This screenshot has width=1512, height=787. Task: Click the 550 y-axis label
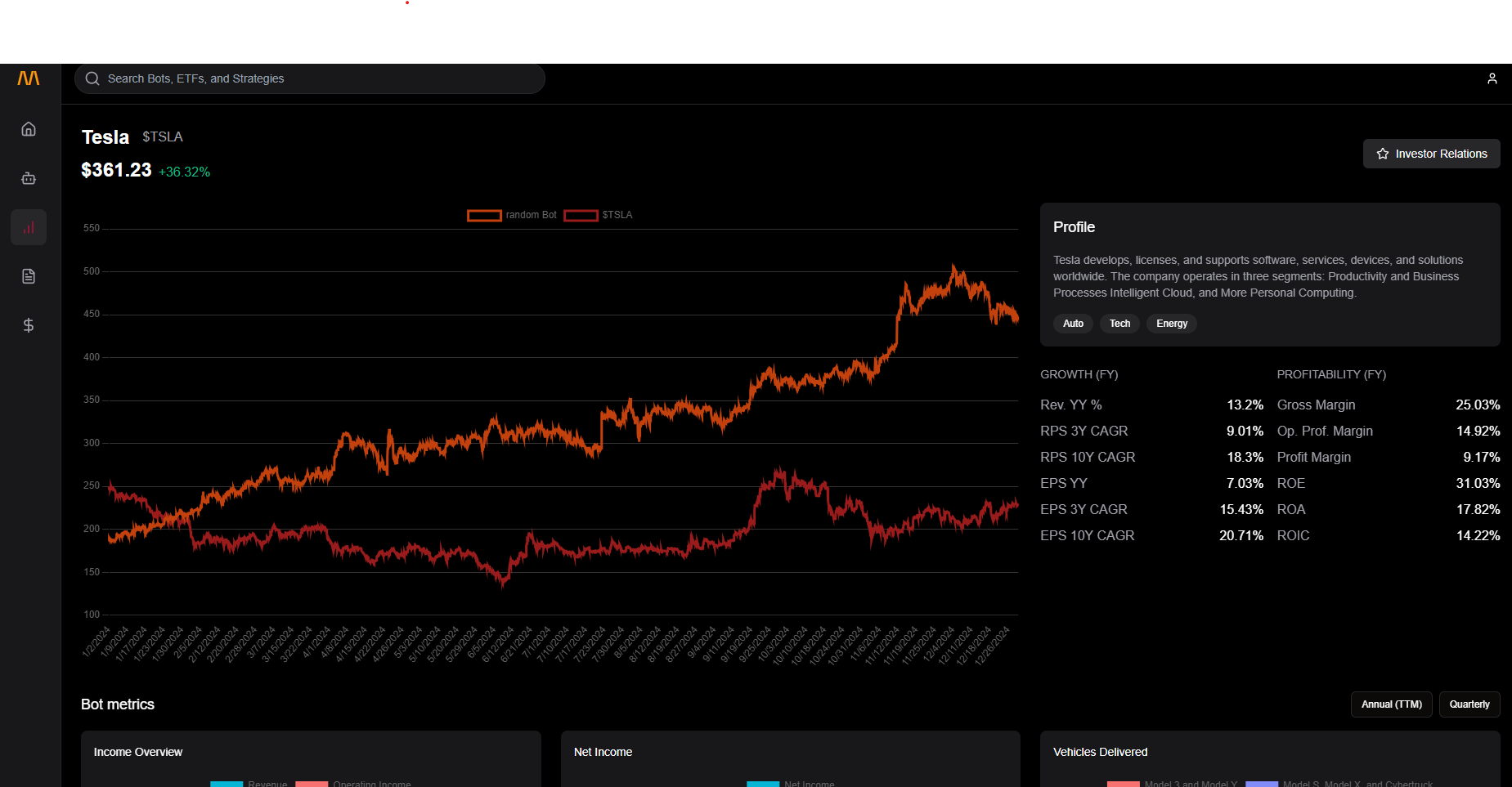point(92,228)
